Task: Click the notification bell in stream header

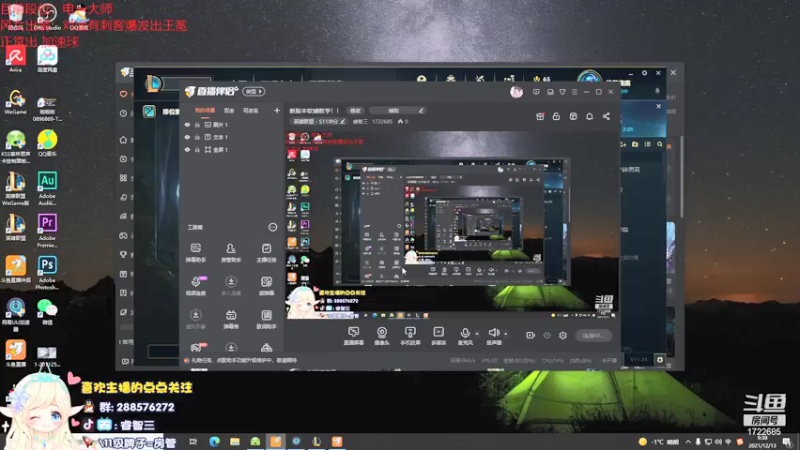Action: click(x=589, y=116)
